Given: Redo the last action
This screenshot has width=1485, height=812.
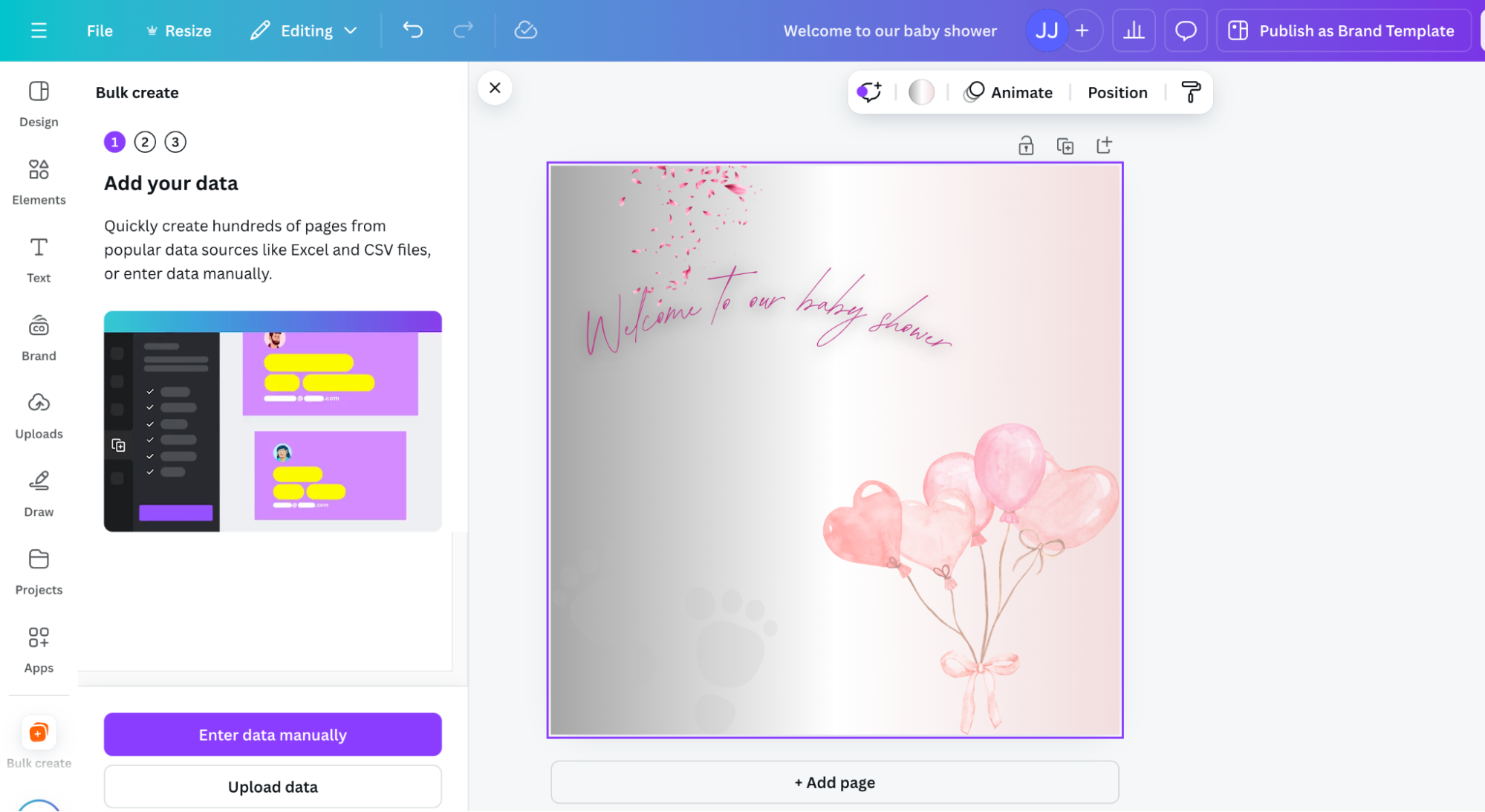Looking at the screenshot, I should point(463,30).
